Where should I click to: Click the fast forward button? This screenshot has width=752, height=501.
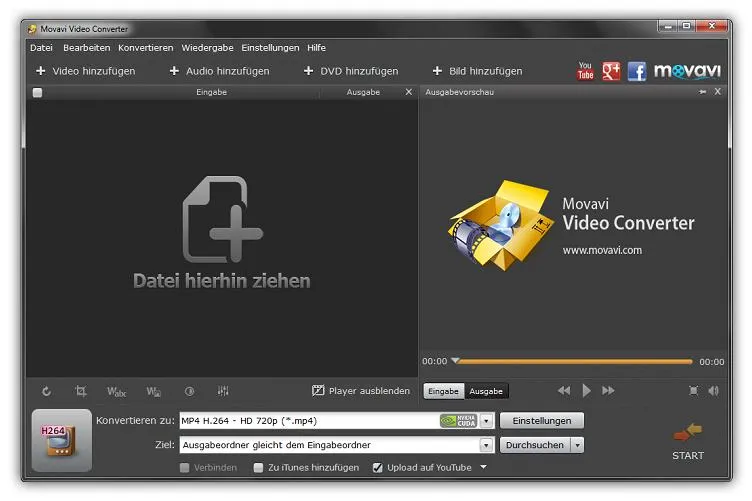click(x=608, y=391)
